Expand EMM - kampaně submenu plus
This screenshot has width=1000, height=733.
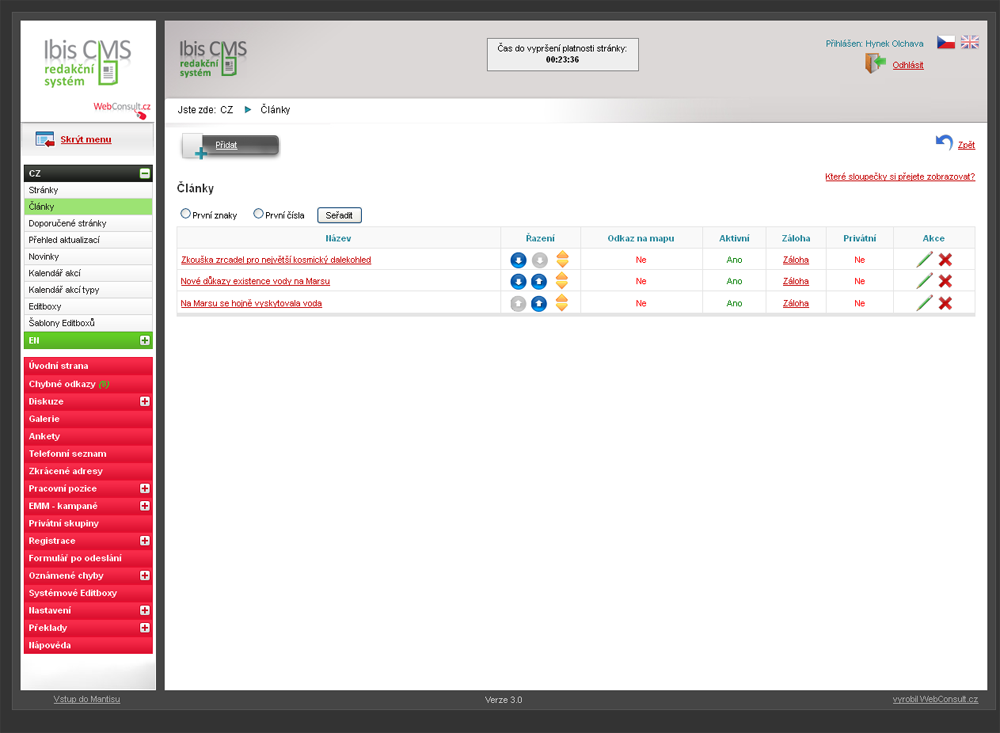pos(145,506)
